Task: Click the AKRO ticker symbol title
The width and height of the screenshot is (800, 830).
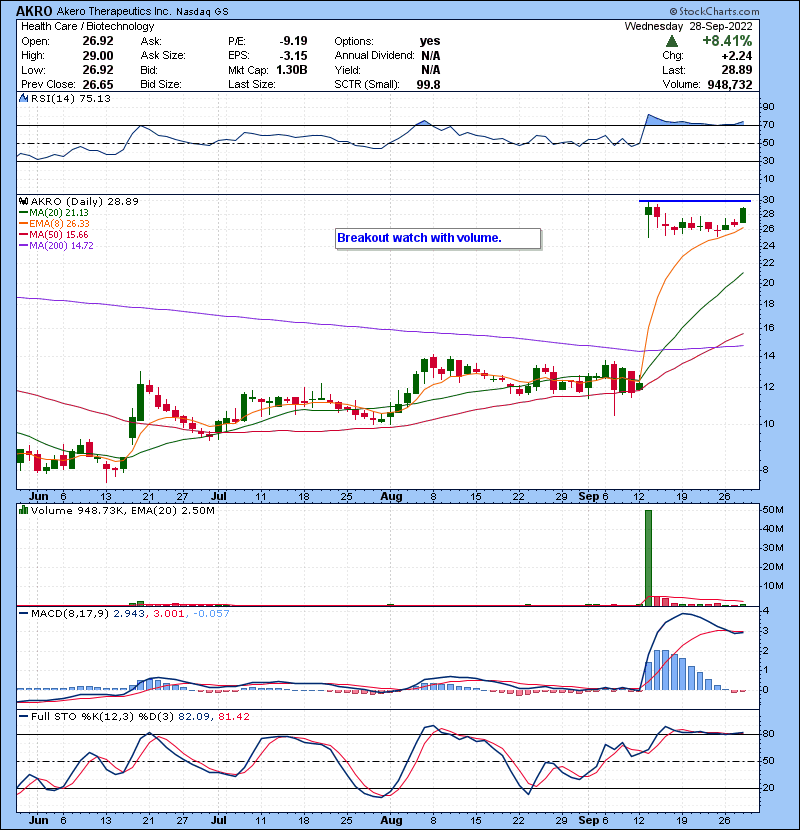Action: [x=34, y=11]
